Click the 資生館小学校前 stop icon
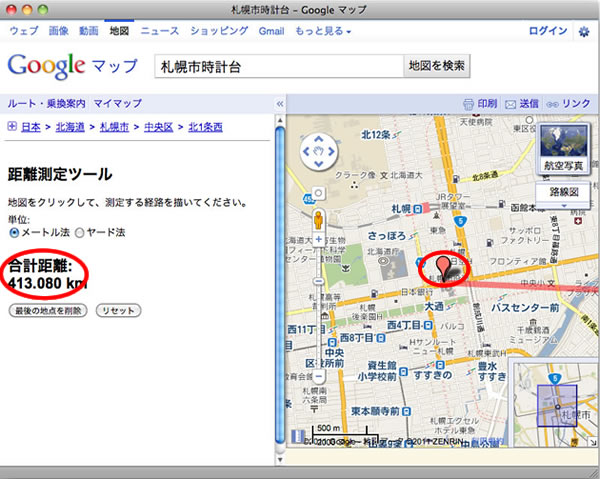 click(403, 371)
